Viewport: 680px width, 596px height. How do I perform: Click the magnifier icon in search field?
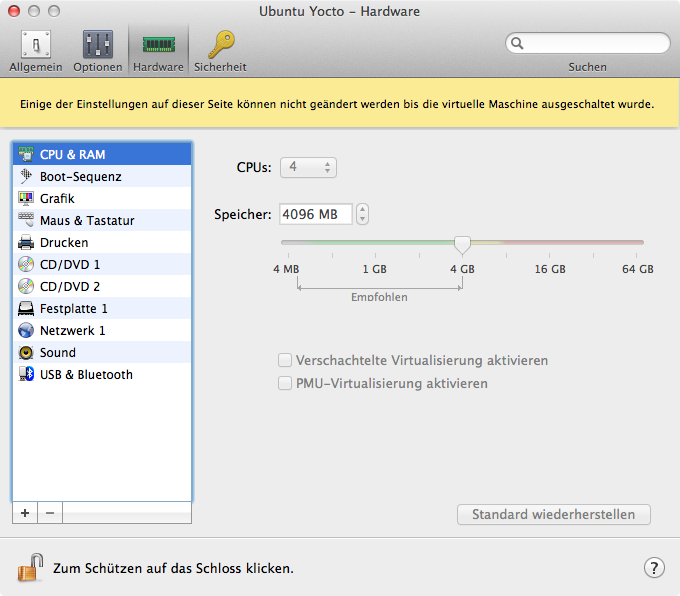[517, 43]
